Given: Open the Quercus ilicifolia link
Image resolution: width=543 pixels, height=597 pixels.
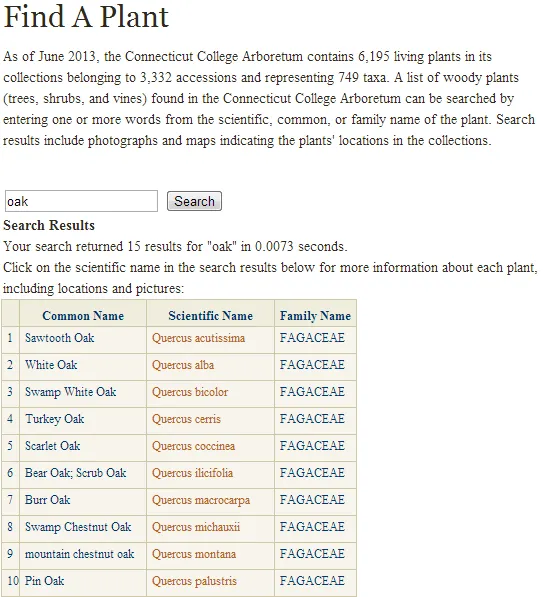Looking at the screenshot, I should 192,473.
